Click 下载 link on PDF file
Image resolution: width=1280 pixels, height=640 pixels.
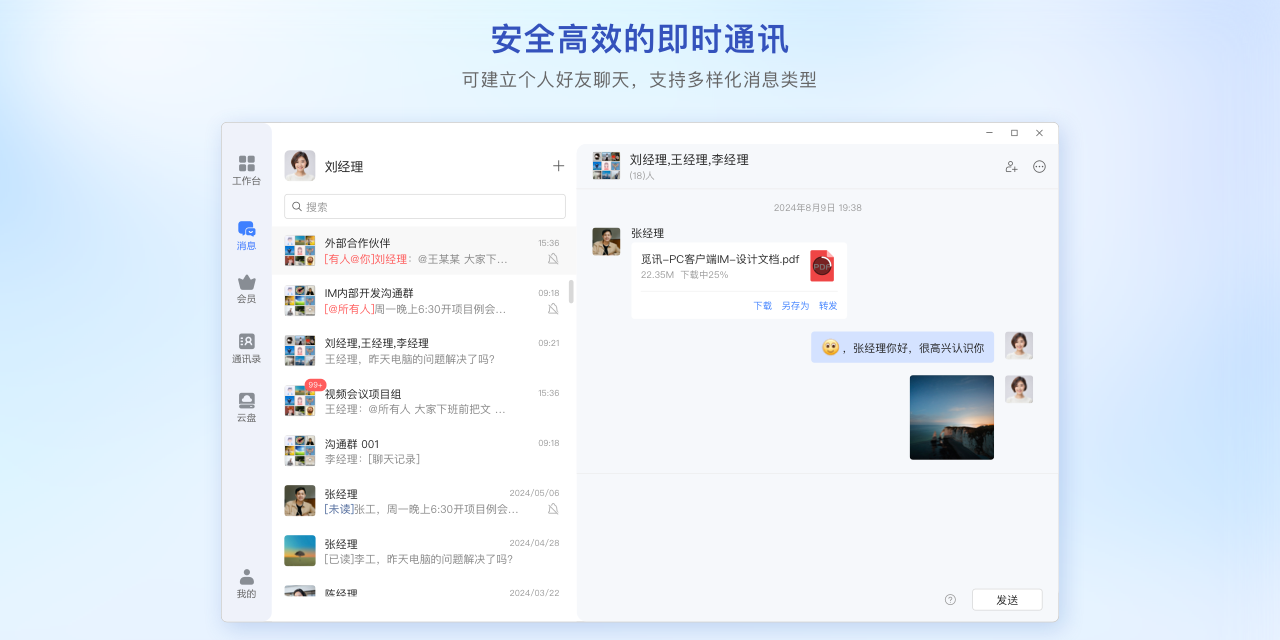762,306
